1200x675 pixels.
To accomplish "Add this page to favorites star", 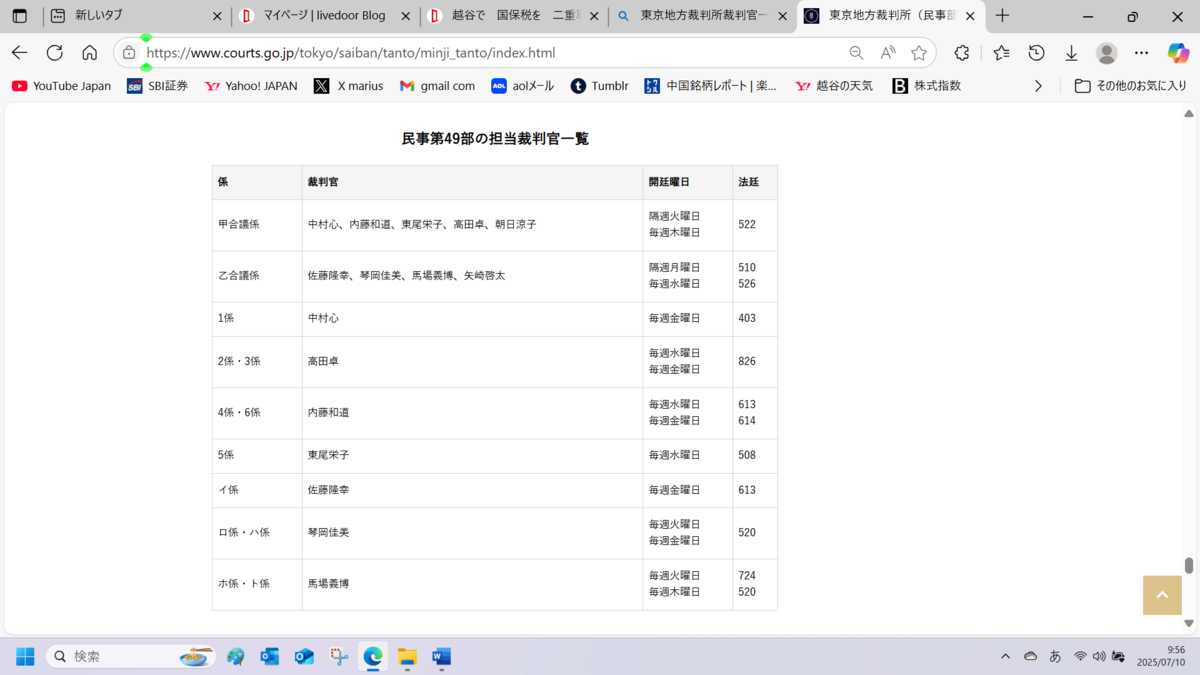I will tap(919, 53).
